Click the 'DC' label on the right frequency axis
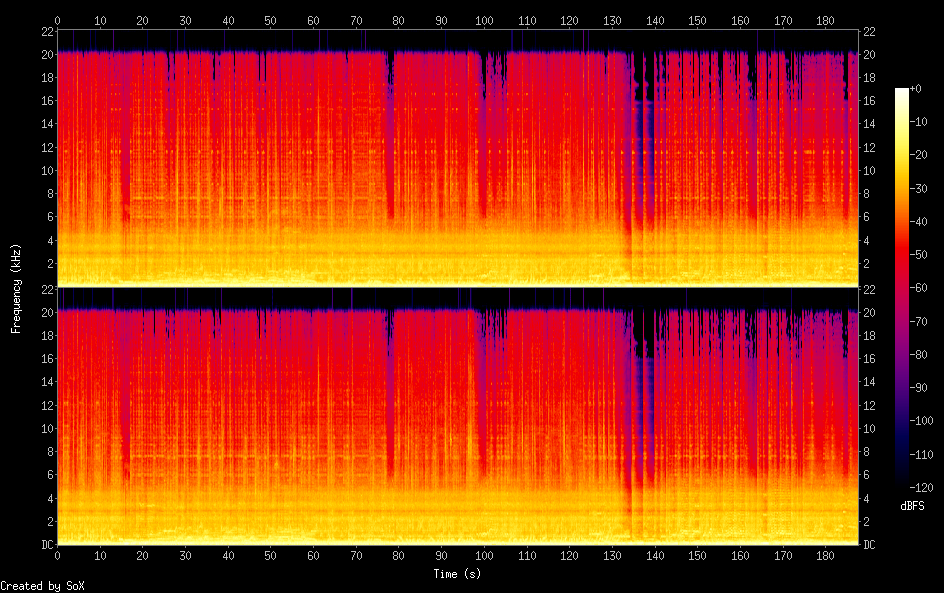The height and width of the screenshot is (593, 944). click(869, 545)
